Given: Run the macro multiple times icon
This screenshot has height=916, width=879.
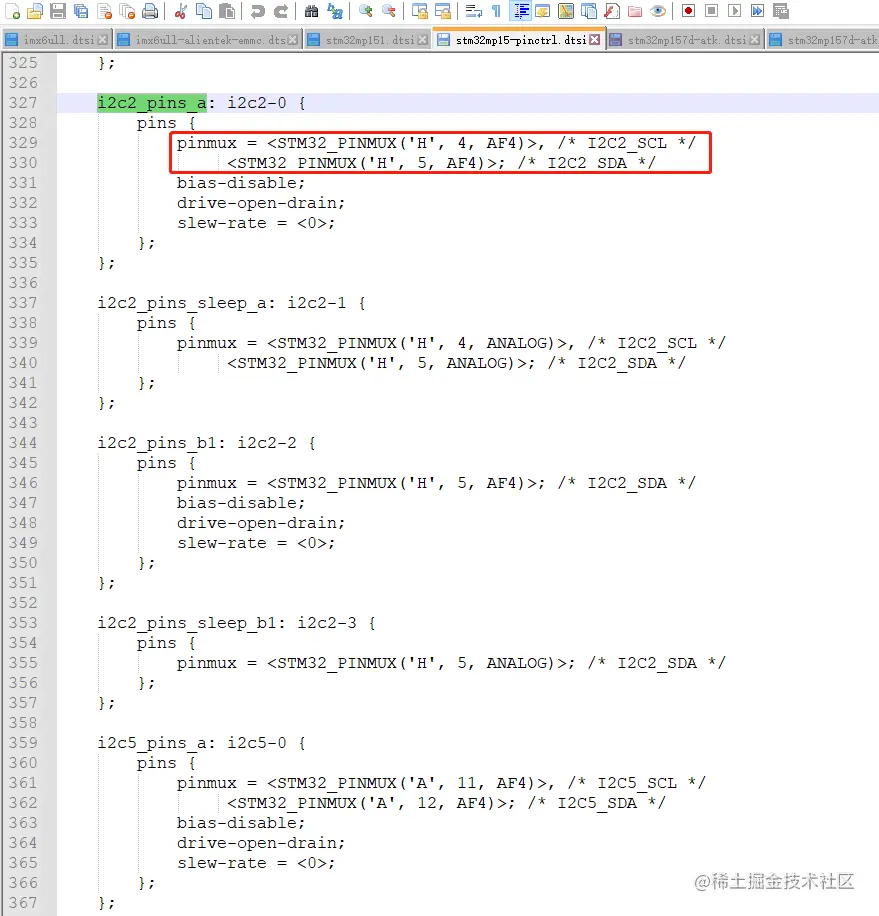Looking at the screenshot, I should pyautogui.click(x=758, y=11).
